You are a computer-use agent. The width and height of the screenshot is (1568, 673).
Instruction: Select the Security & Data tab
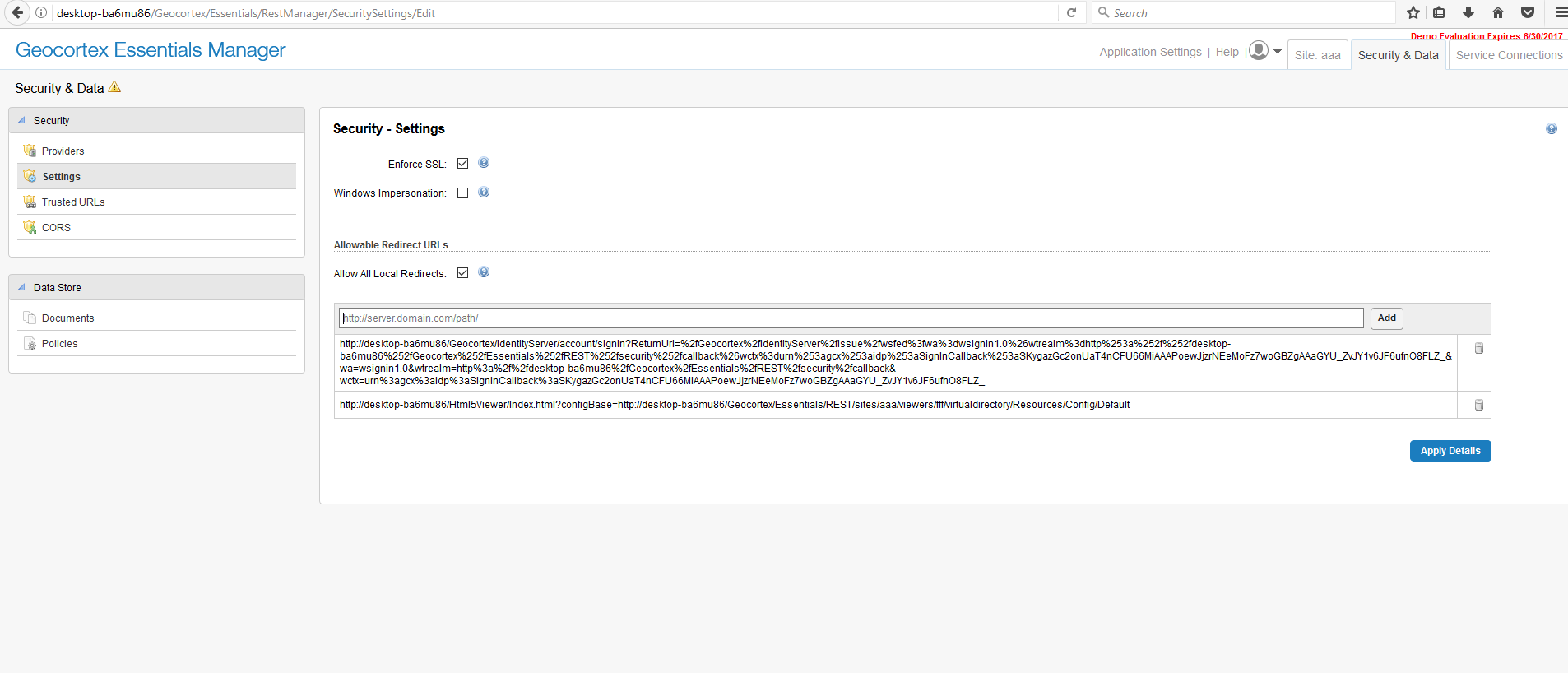coord(1398,55)
